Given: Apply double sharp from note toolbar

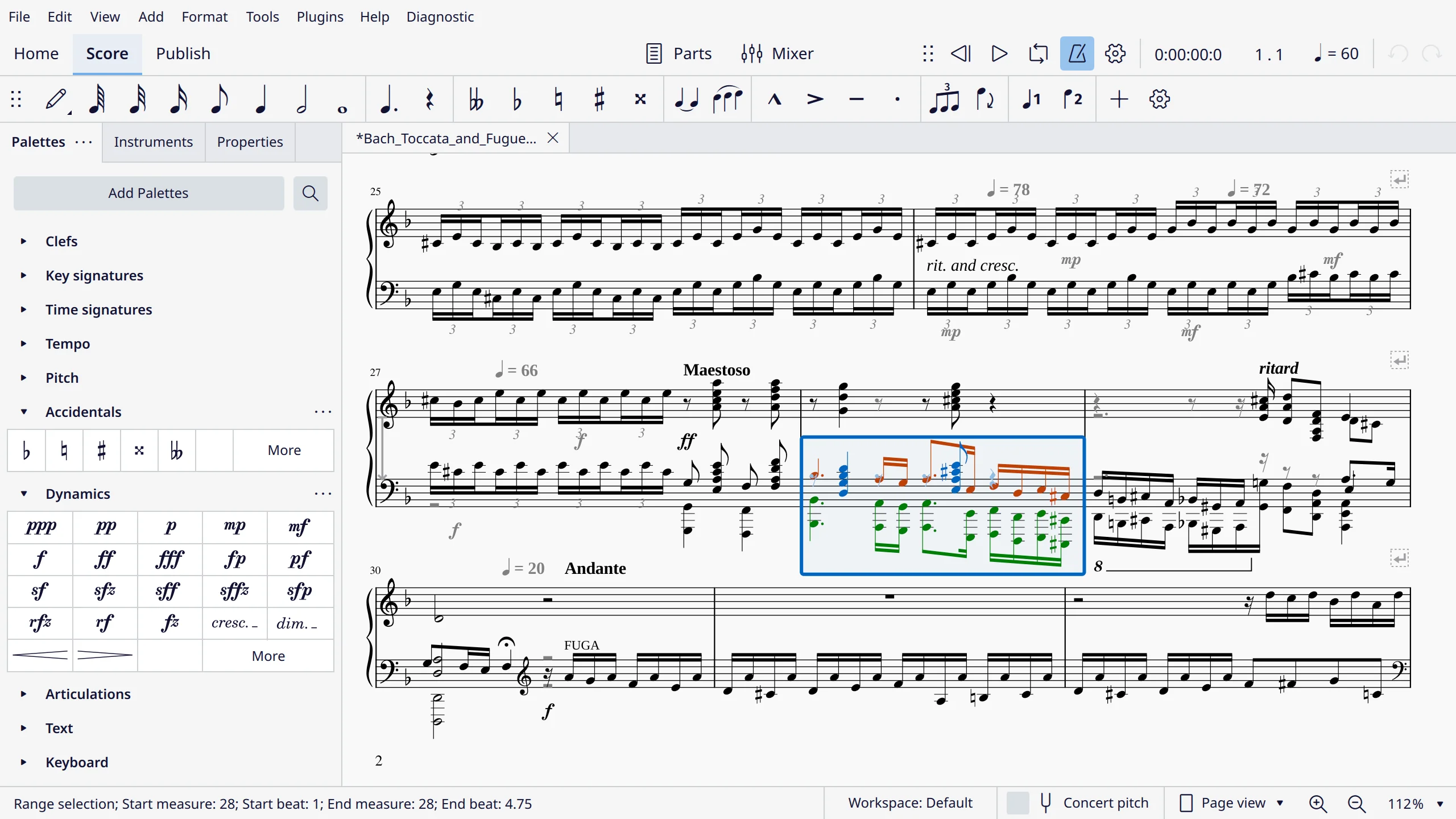Looking at the screenshot, I should coord(640,100).
